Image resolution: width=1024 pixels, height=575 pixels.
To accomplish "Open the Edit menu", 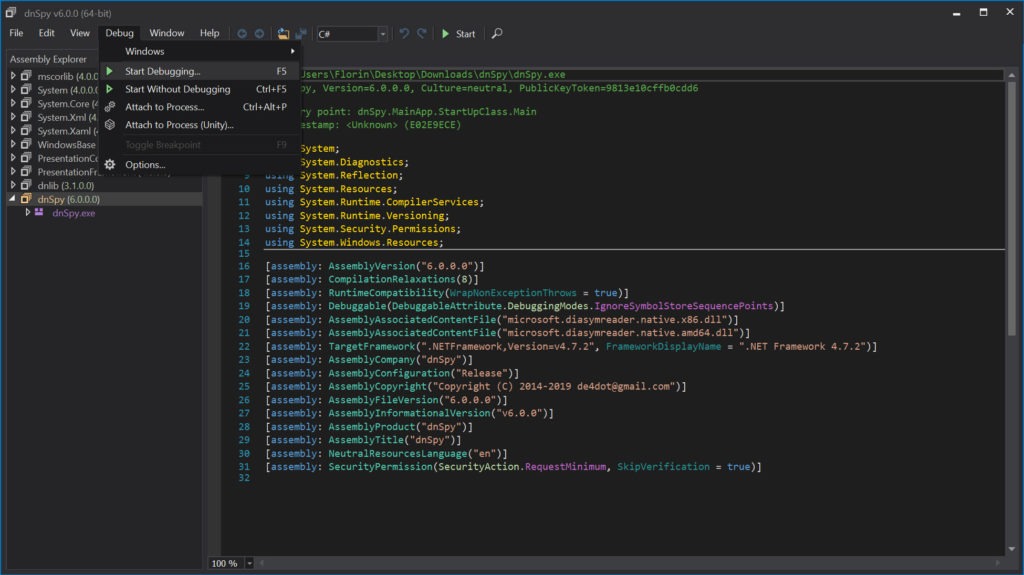I will (x=46, y=33).
